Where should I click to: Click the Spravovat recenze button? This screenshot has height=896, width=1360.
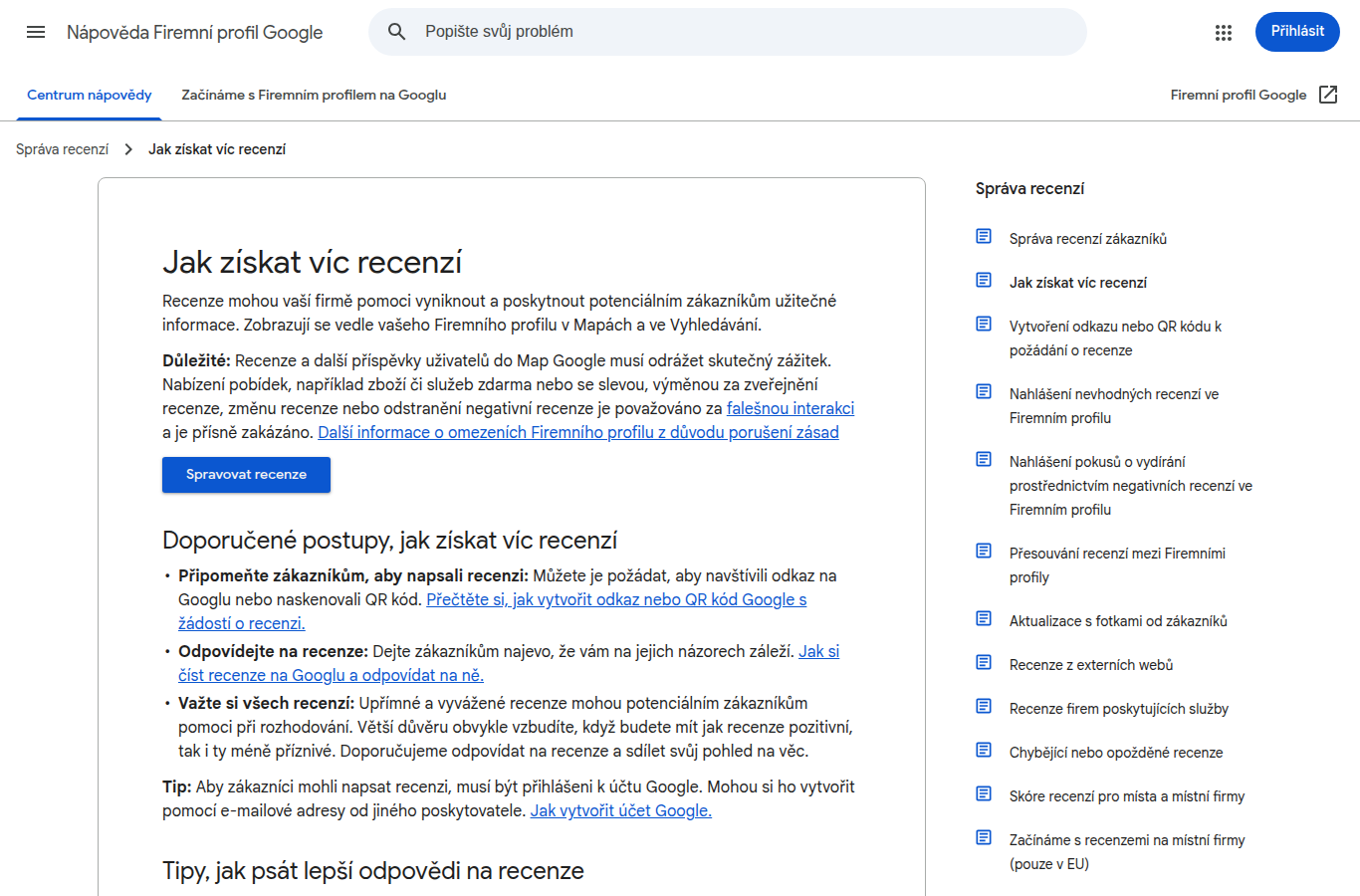(246, 475)
